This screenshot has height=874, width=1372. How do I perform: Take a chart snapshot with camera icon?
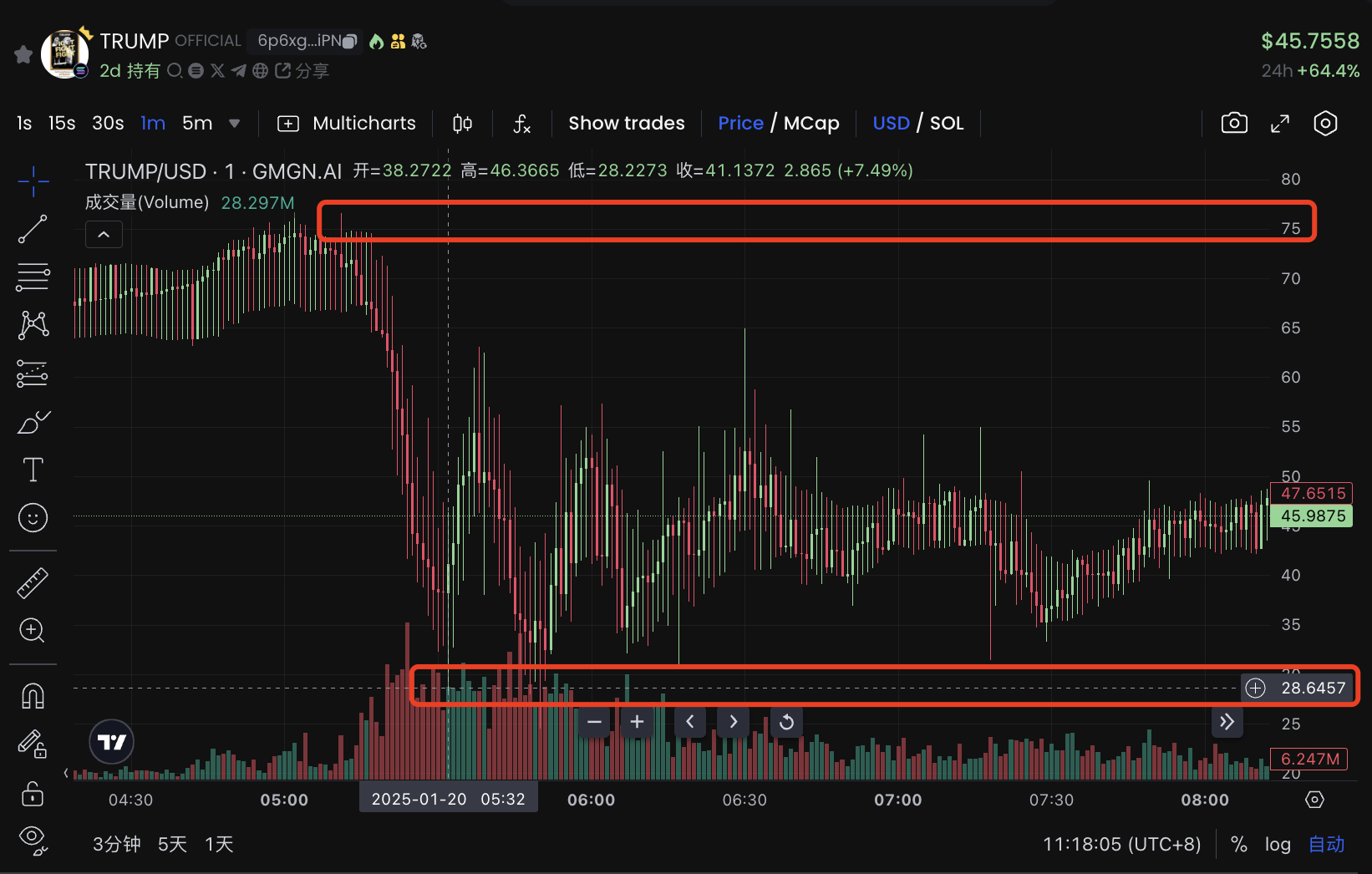1234,124
